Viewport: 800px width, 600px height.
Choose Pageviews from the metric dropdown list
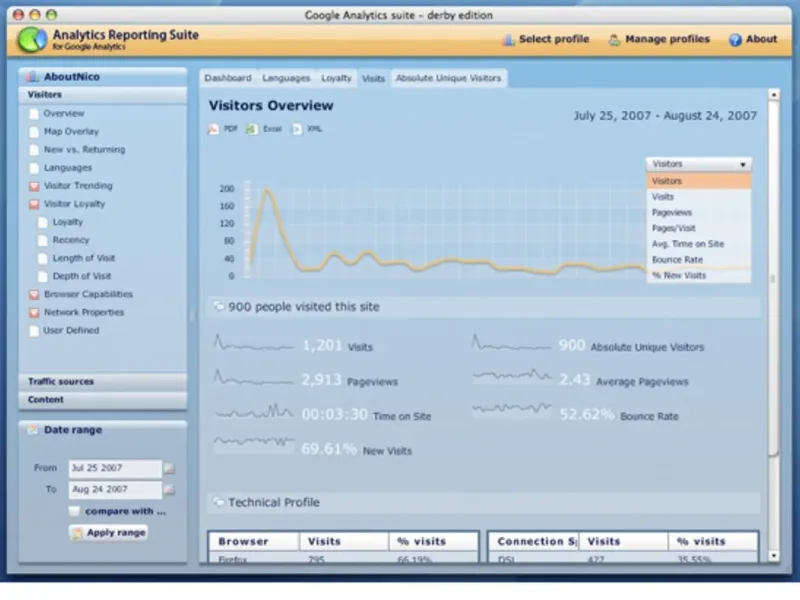click(x=699, y=213)
